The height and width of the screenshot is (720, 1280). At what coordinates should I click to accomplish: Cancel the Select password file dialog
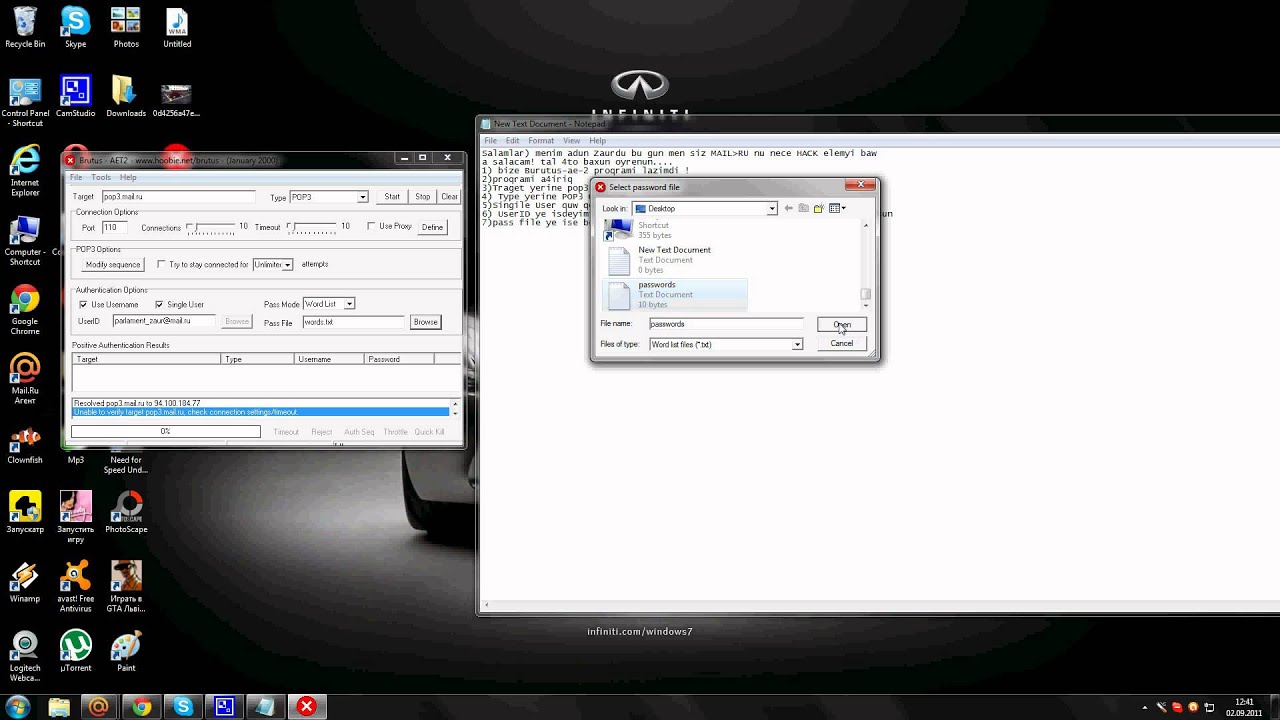[x=842, y=343]
